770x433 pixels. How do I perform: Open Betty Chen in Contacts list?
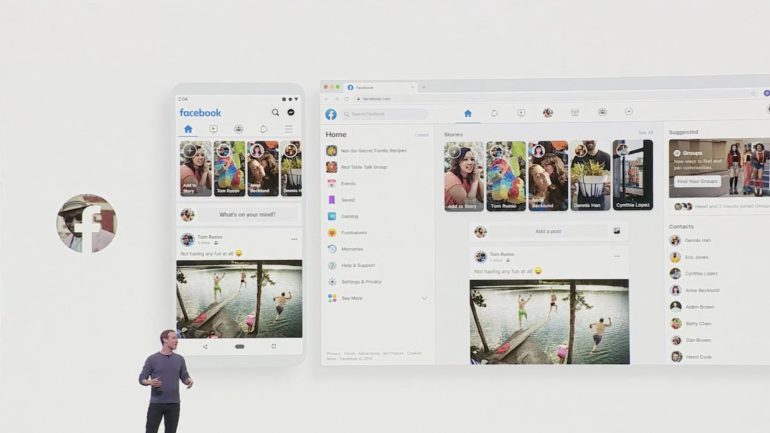pyautogui.click(x=691, y=324)
